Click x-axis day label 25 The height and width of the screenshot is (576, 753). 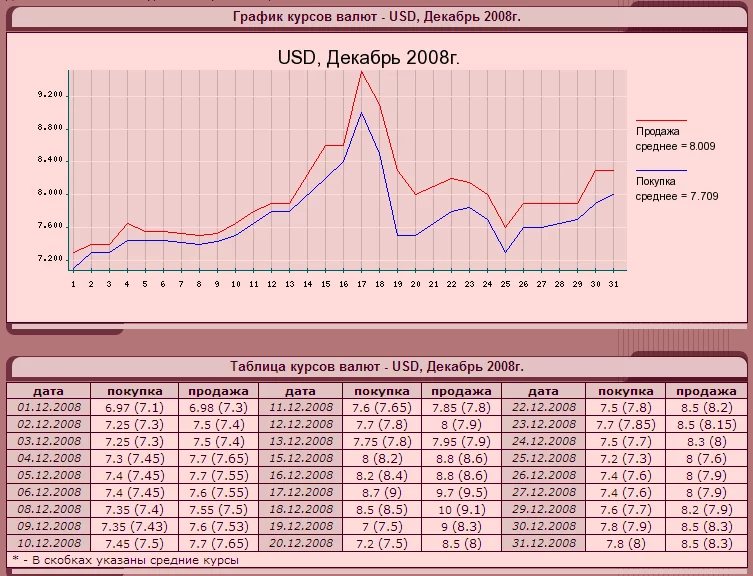pyautogui.click(x=505, y=284)
